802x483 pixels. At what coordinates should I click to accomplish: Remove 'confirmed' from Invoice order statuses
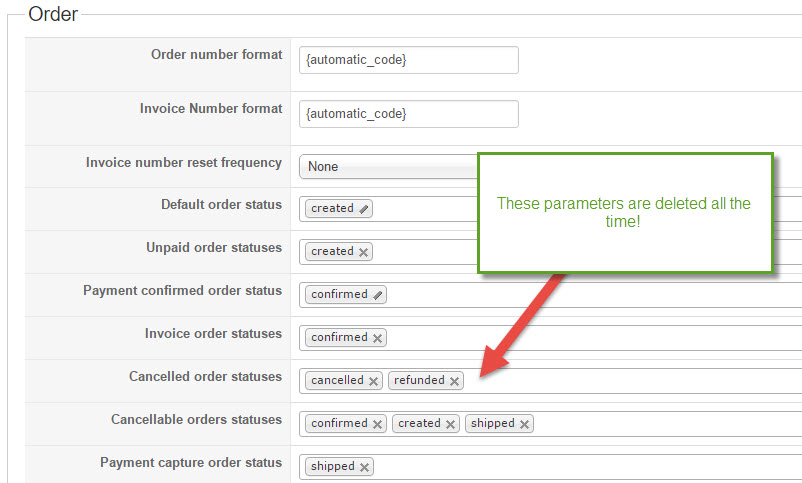(x=377, y=338)
